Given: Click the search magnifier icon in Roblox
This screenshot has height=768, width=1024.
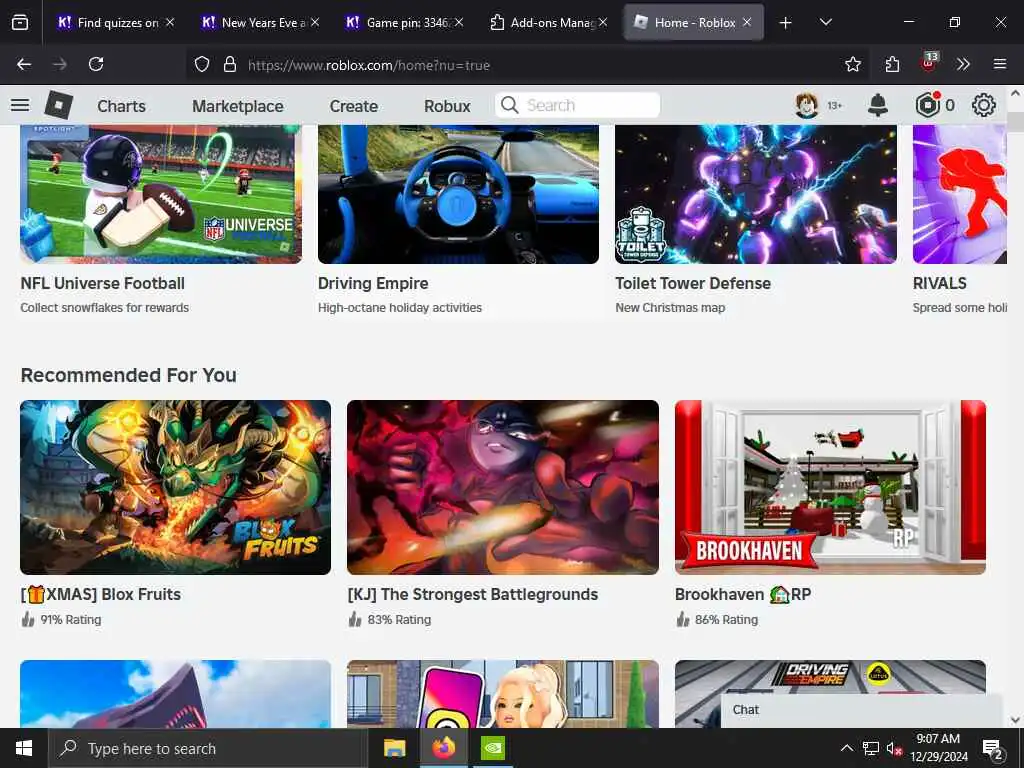Looking at the screenshot, I should coord(509,105).
